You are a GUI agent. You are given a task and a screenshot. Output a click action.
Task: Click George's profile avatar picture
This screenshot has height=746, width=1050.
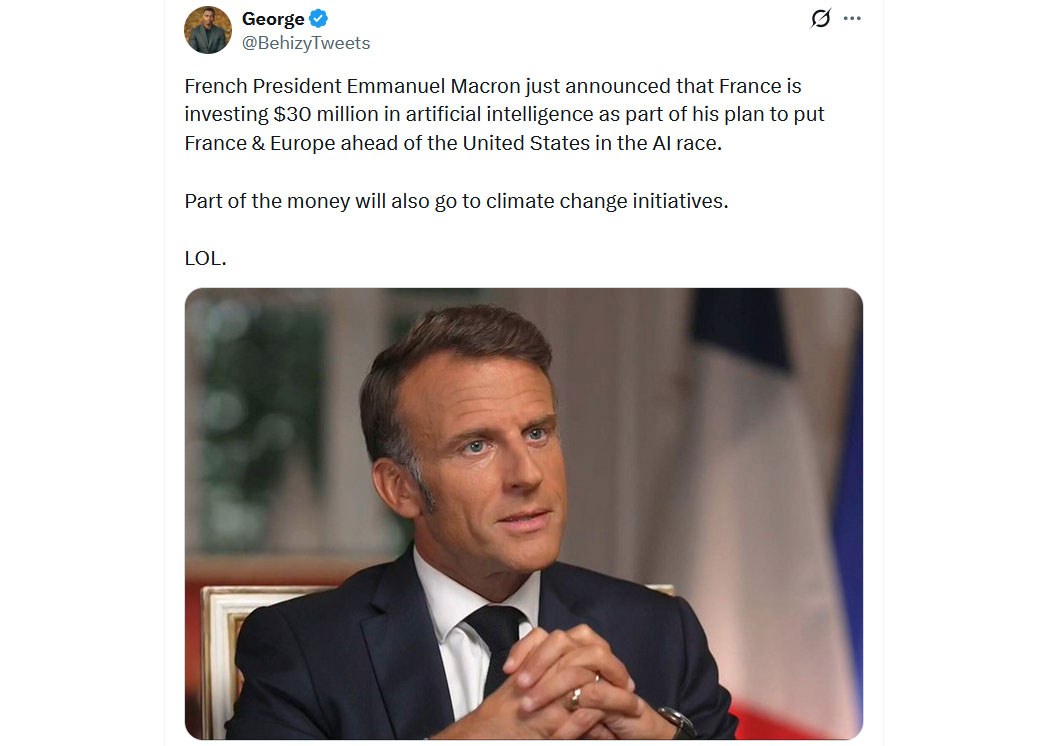[x=208, y=30]
